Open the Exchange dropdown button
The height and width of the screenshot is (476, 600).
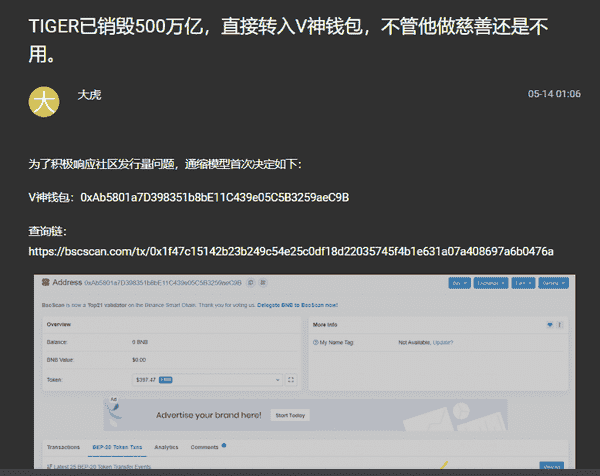pos(491,283)
